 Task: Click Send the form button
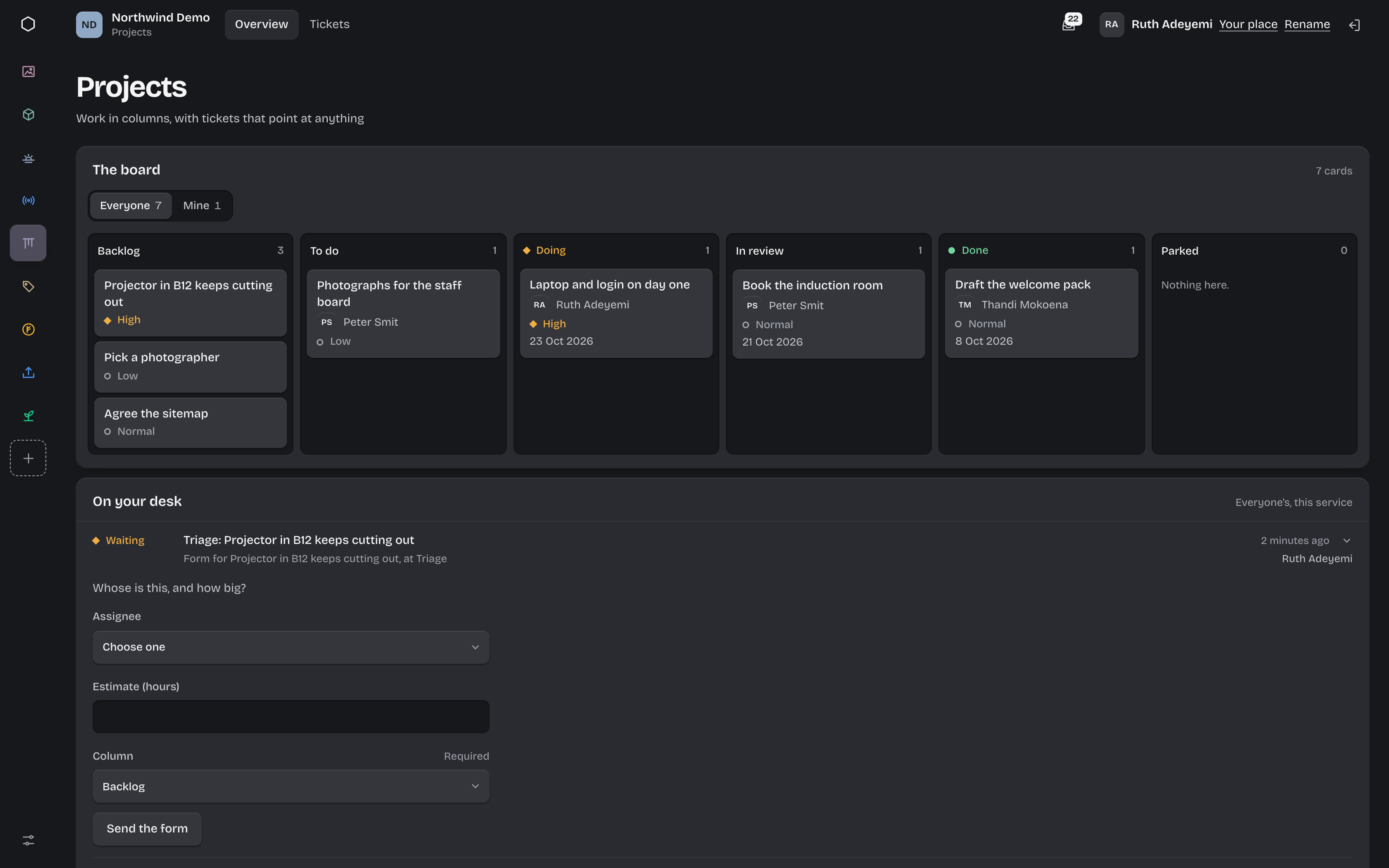pos(147,828)
